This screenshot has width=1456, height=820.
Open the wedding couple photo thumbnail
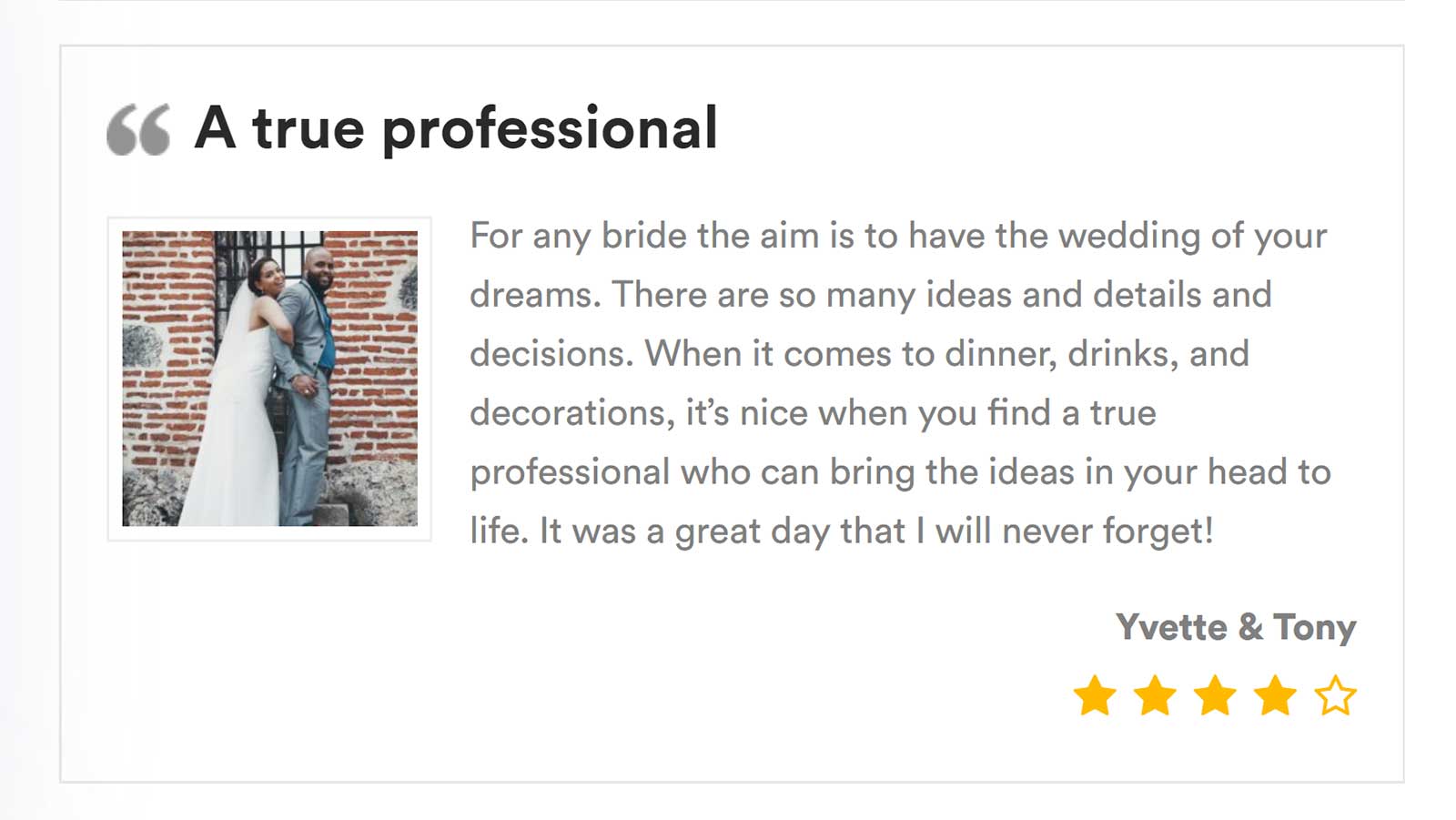point(270,379)
